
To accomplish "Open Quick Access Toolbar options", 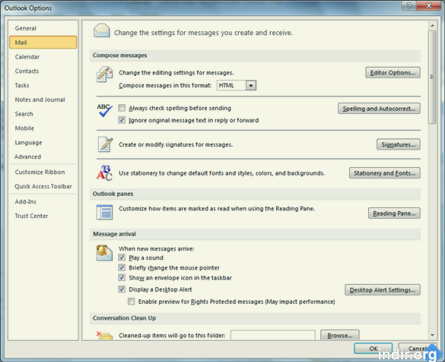I will [x=43, y=186].
